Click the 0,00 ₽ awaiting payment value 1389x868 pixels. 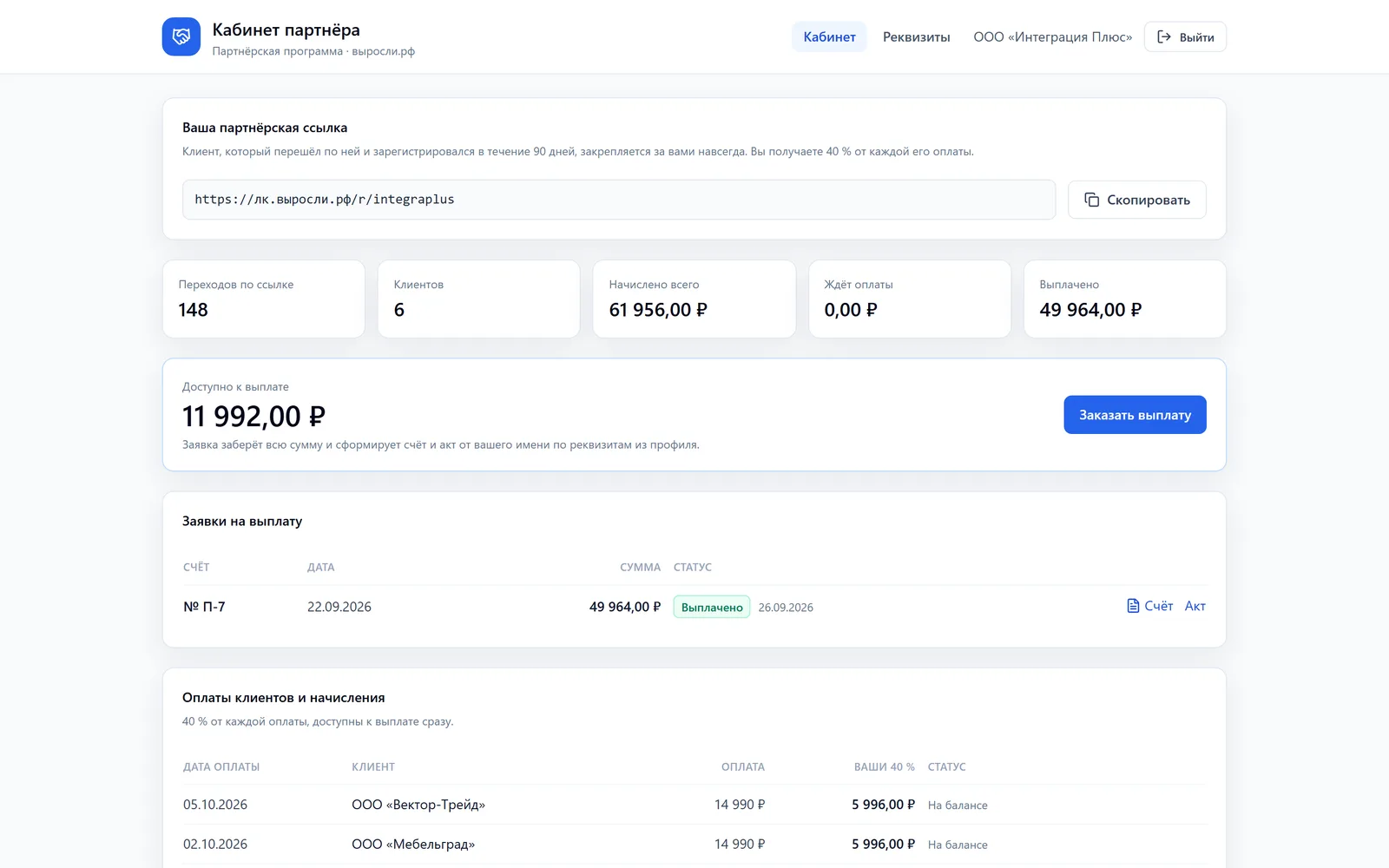851,310
